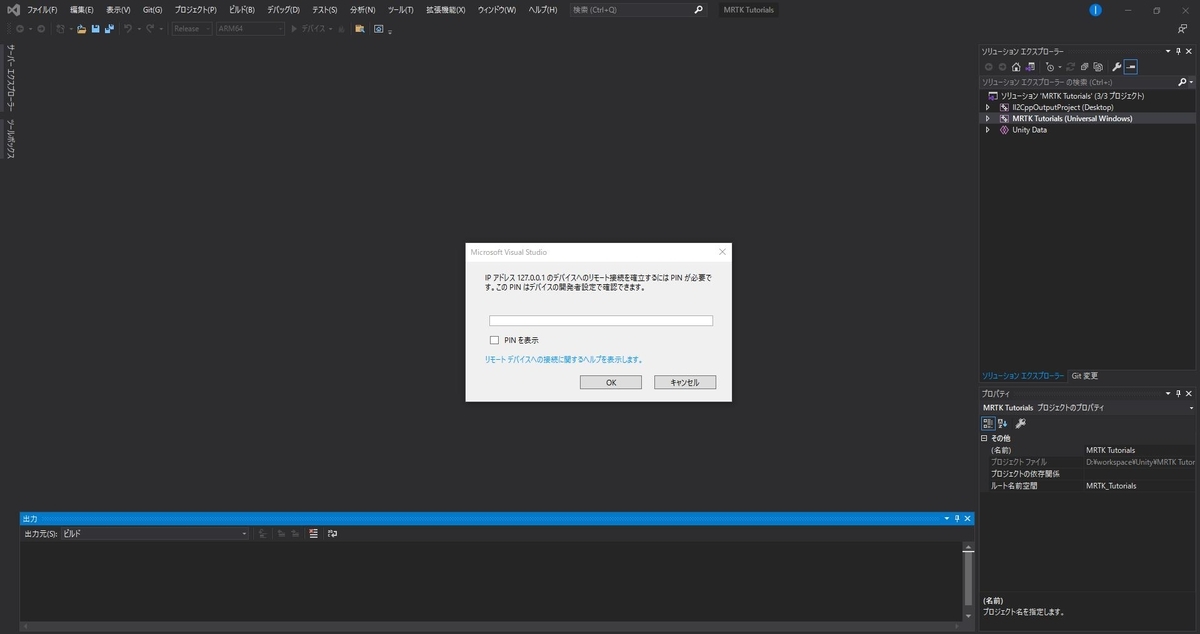Image resolution: width=1200 pixels, height=634 pixels.
Task: Click the top search box (Ctrl+Q)
Action: [638, 9]
